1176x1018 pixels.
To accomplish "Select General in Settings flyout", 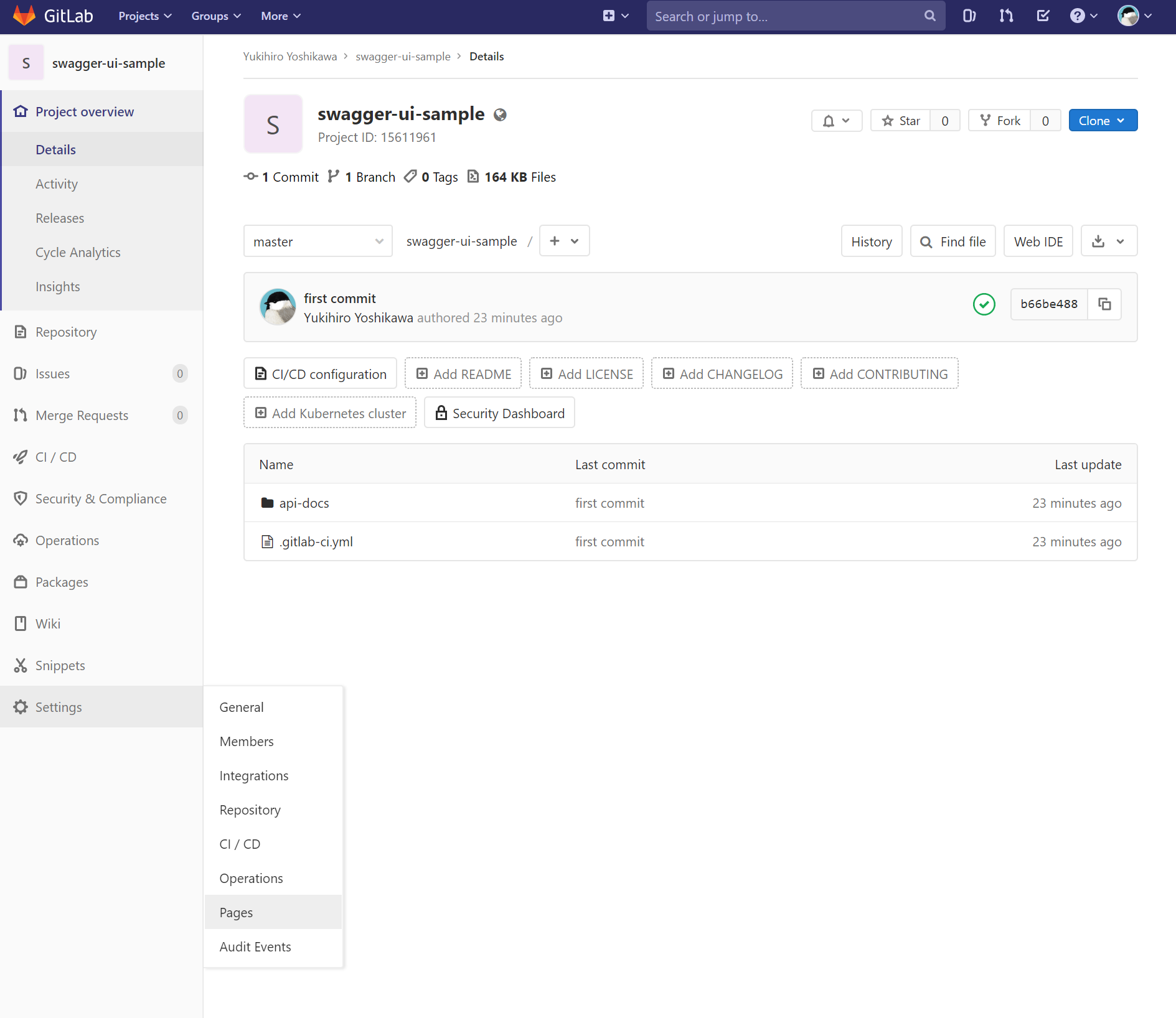I will tap(273, 707).
